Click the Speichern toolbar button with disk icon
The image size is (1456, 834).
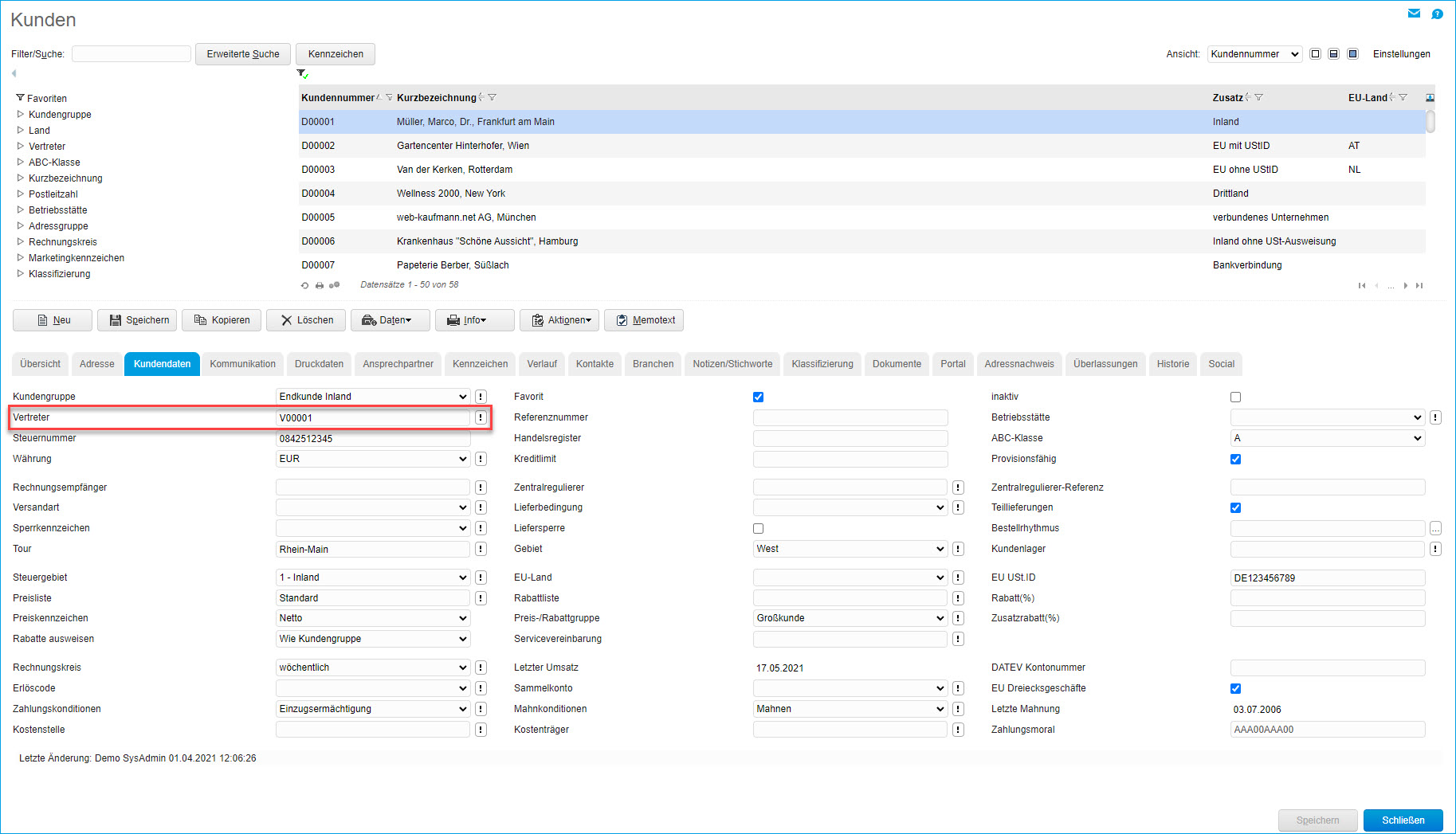[137, 320]
